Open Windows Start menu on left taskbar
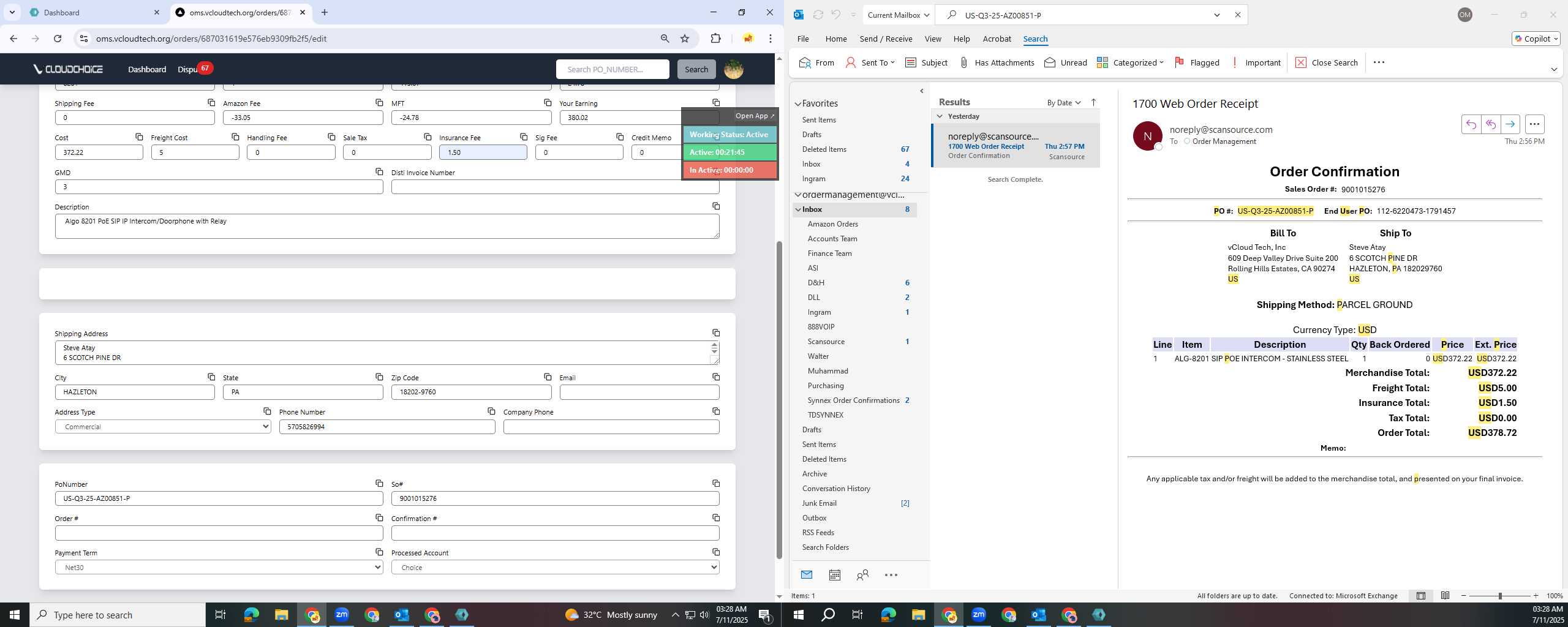Image resolution: width=1568 pixels, height=627 pixels. [x=15, y=615]
